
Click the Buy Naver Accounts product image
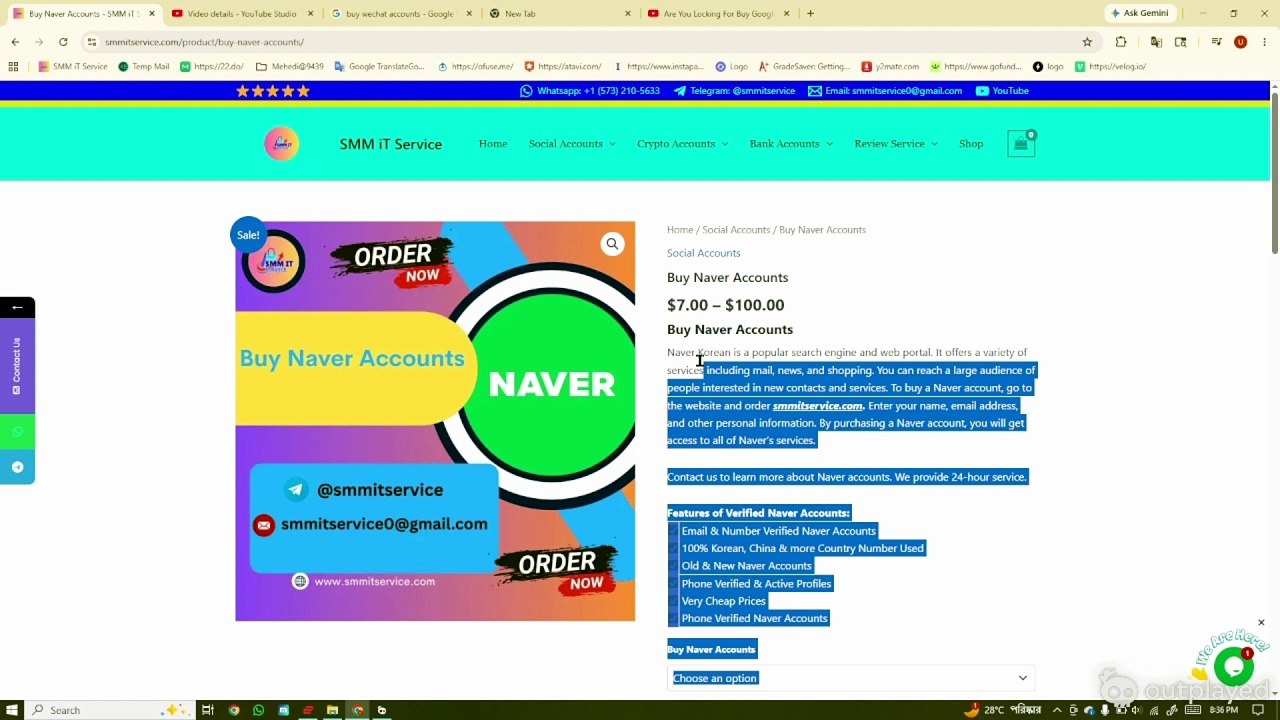click(435, 421)
